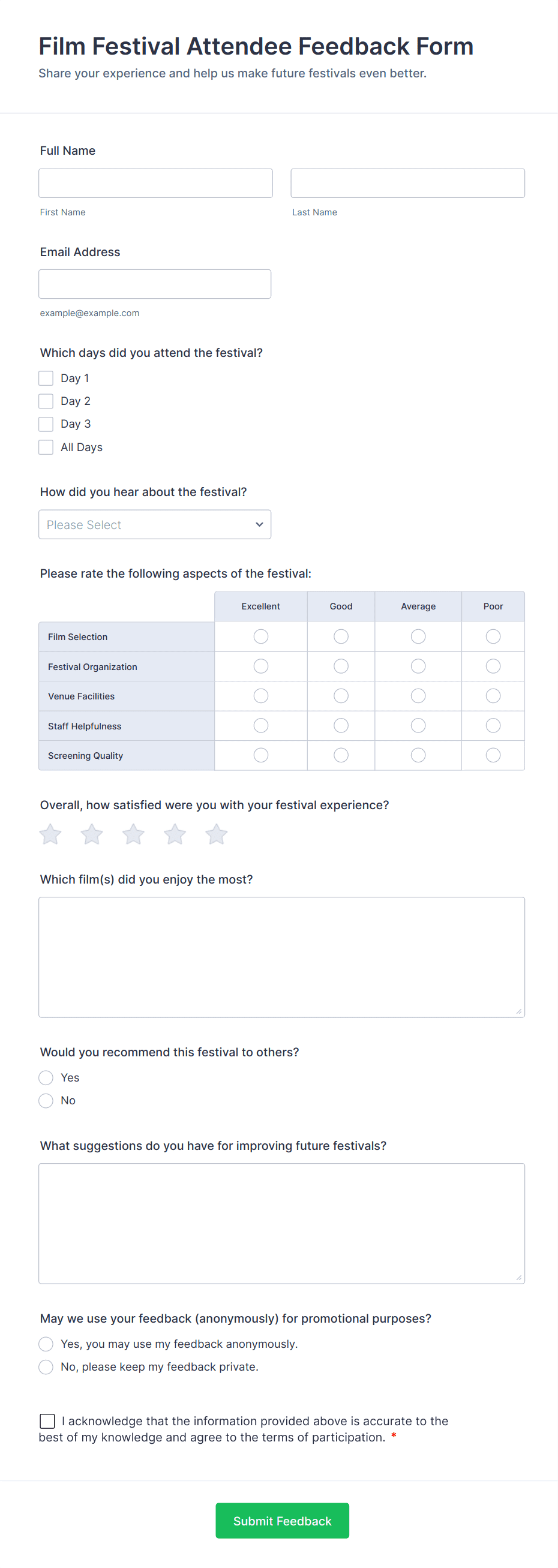Mark Venue Facilities as Average
The image size is (558, 1568).
pos(418,696)
